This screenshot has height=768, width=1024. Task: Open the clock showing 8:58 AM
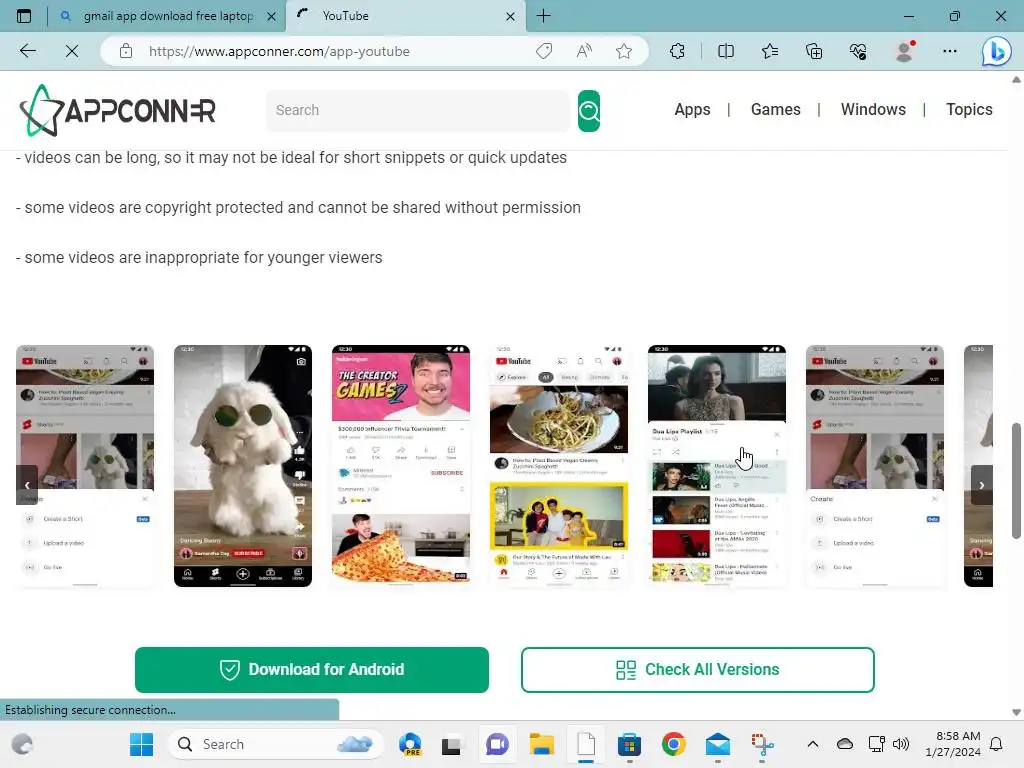coord(953,744)
